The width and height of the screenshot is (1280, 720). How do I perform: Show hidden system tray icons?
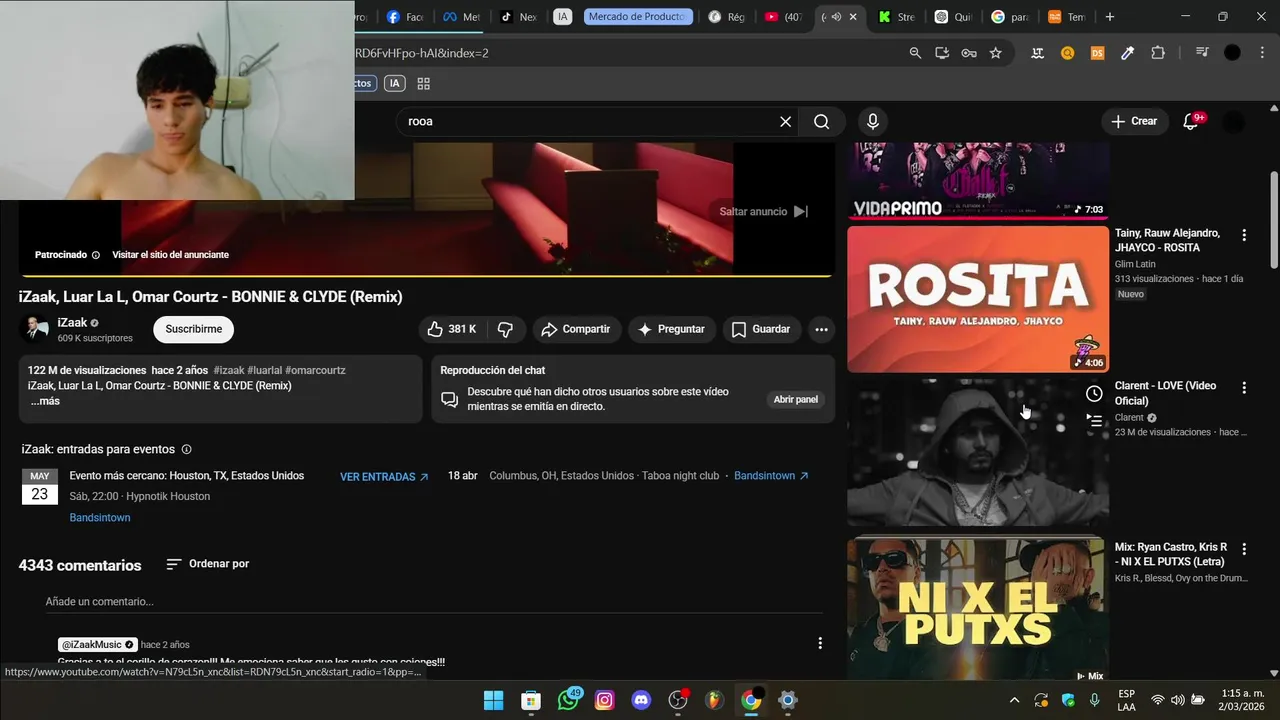tap(1014, 700)
